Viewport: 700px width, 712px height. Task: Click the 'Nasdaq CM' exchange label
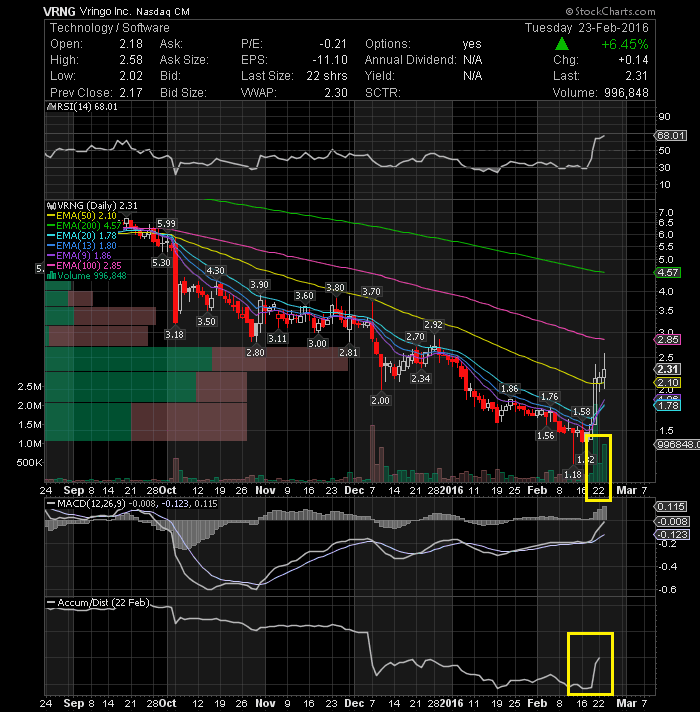(163, 12)
